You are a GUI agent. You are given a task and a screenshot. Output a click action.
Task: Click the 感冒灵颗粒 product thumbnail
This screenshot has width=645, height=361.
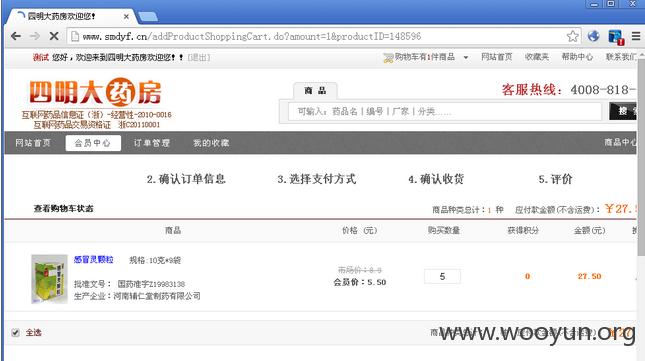pos(49,279)
